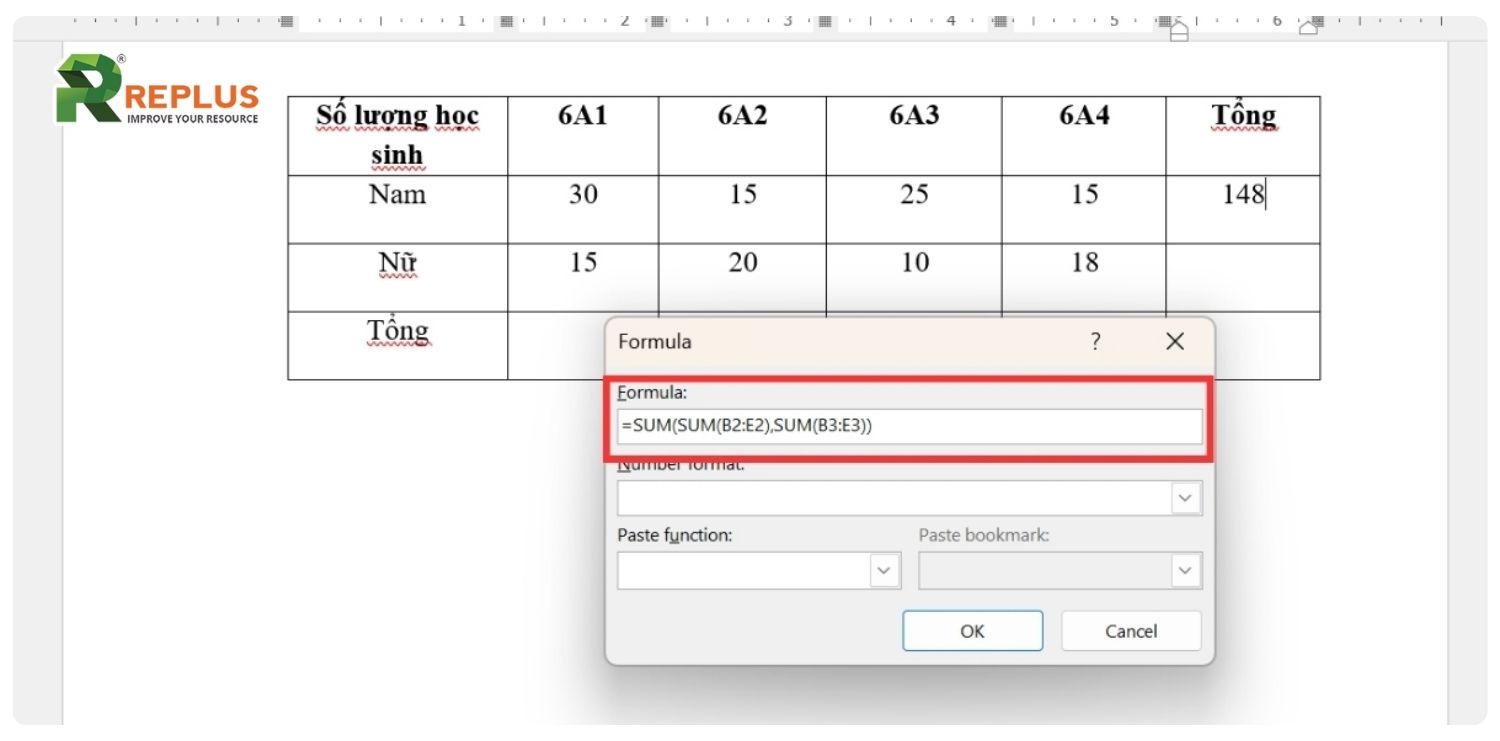The height and width of the screenshot is (741, 1500).
Task: Select the Nam 6A1 cell with 30
Action: 583,209
